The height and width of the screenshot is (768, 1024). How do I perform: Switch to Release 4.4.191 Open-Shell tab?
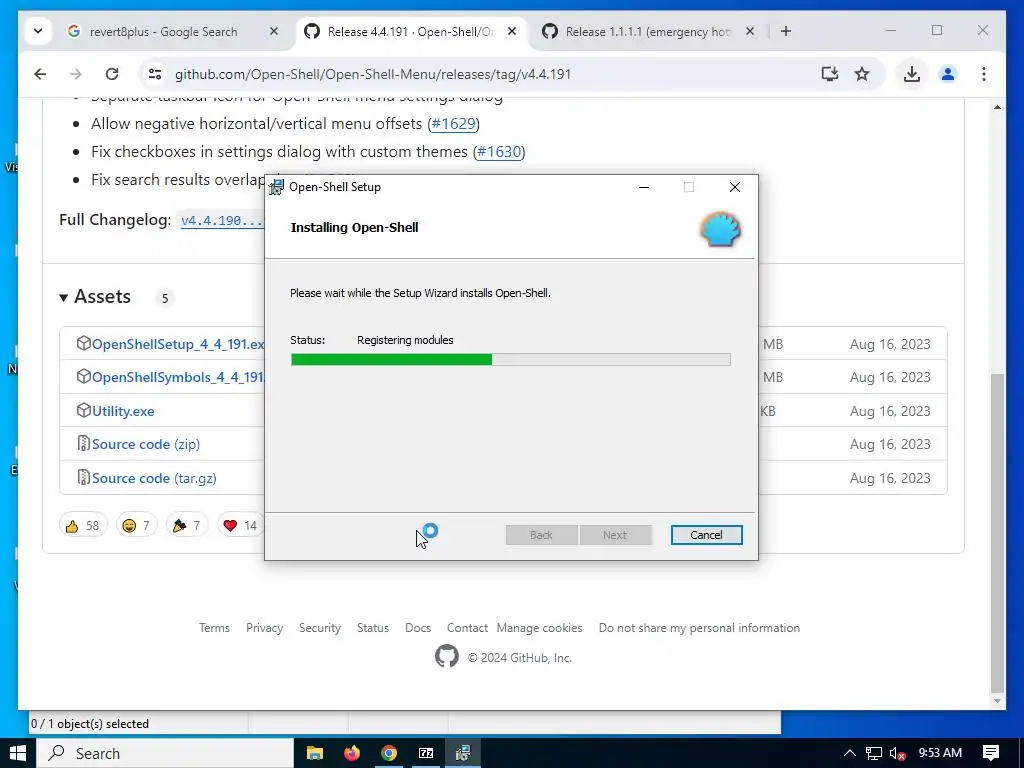tap(410, 31)
